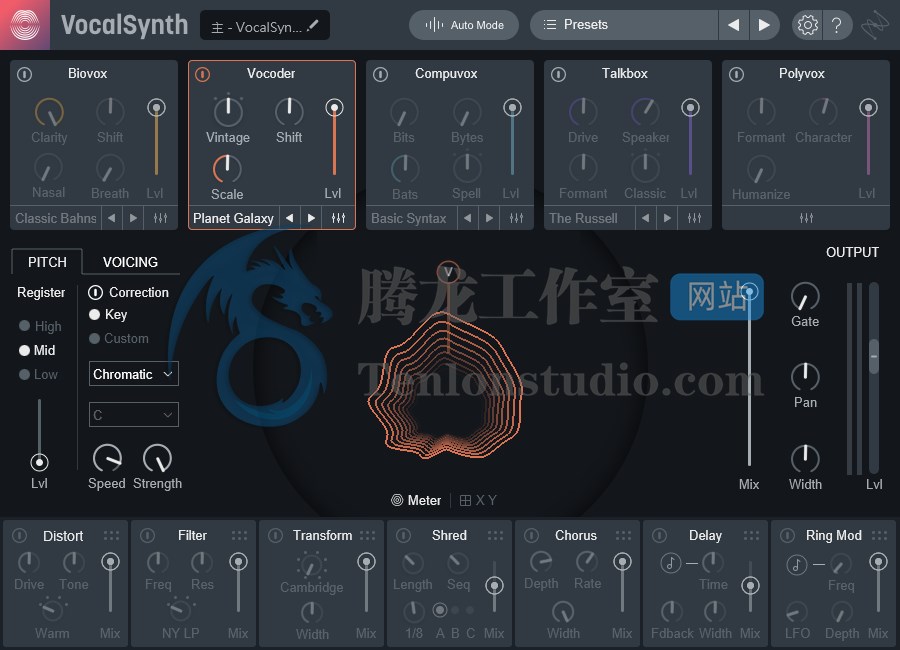
Task: Switch visualizer to XY view
Action: click(478, 500)
